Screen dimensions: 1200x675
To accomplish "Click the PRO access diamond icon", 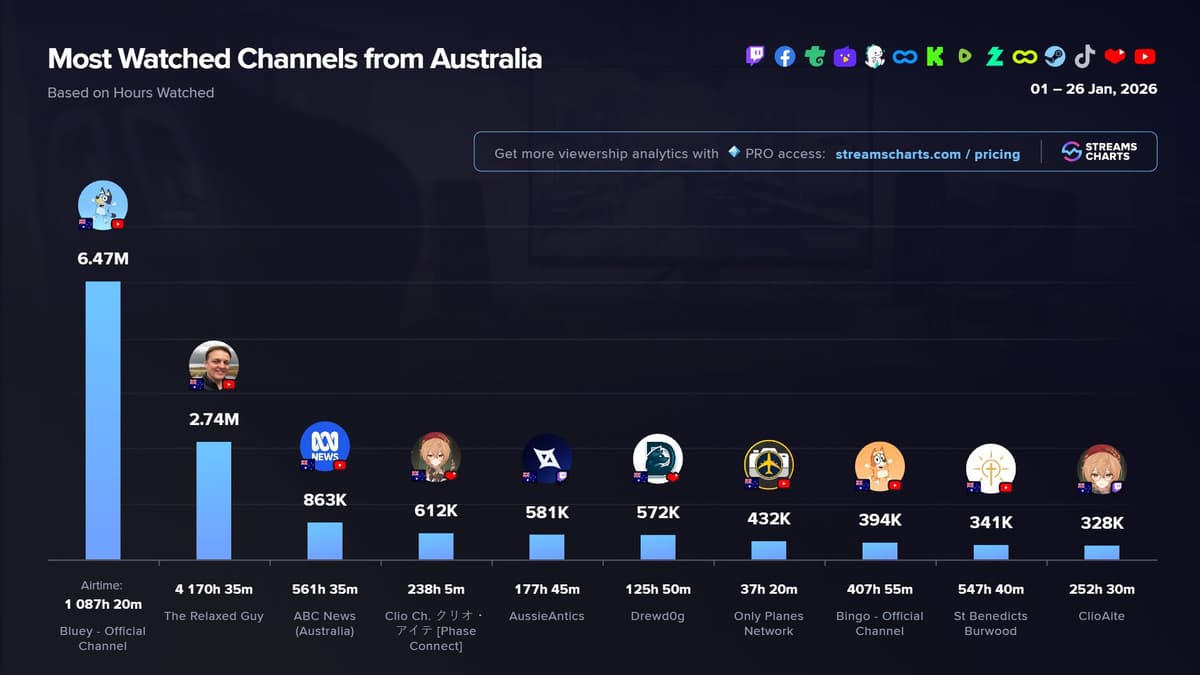I will coord(734,153).
